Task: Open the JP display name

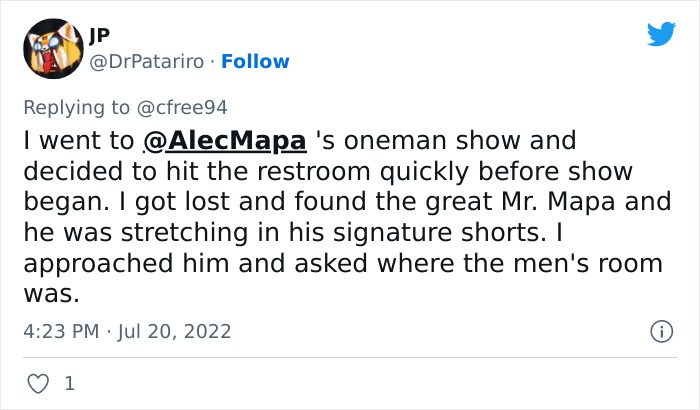Action: pyautogui.click(x=100, y=33)
